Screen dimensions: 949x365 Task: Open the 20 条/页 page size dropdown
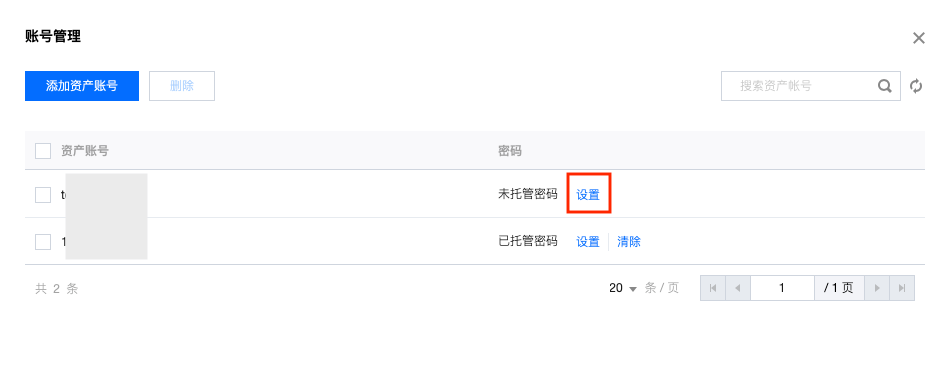(623, 288)
